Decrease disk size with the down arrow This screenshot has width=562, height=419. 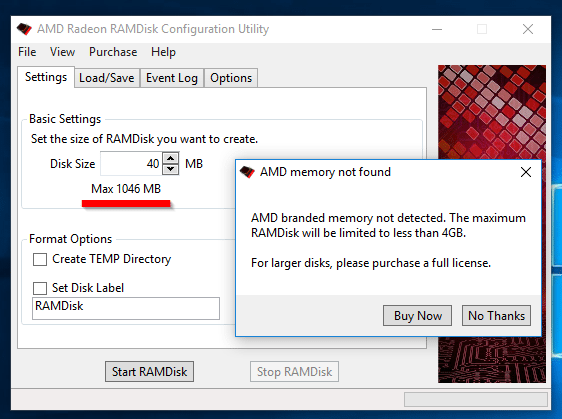[171, 169]
